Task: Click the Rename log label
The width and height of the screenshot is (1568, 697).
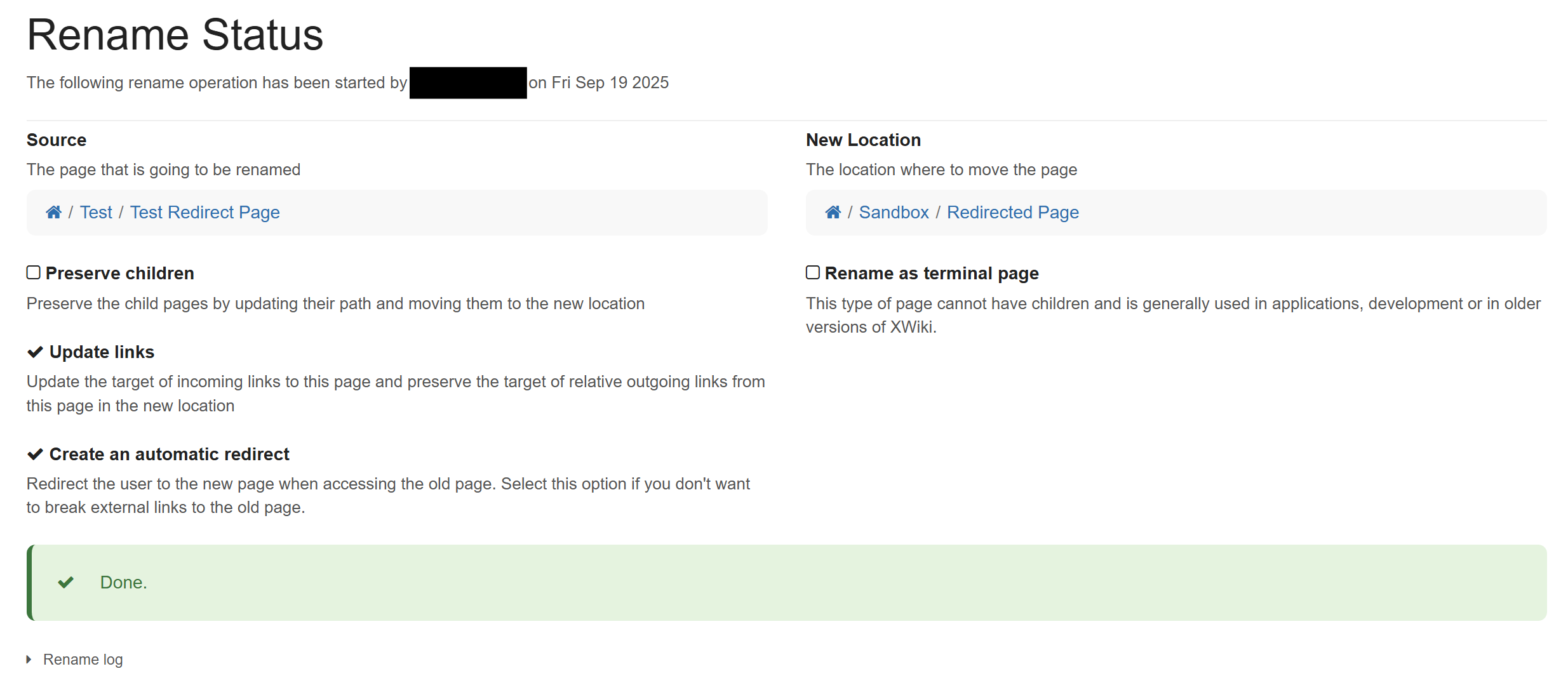Action: (83, 659)
